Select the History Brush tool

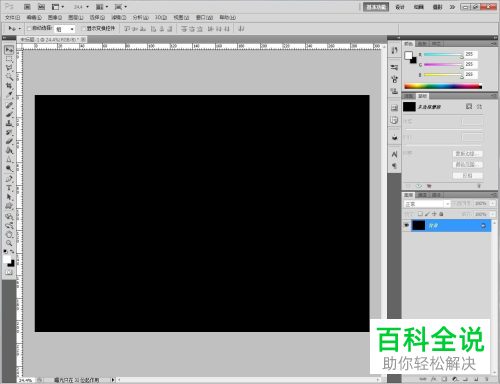click(9, 133)
